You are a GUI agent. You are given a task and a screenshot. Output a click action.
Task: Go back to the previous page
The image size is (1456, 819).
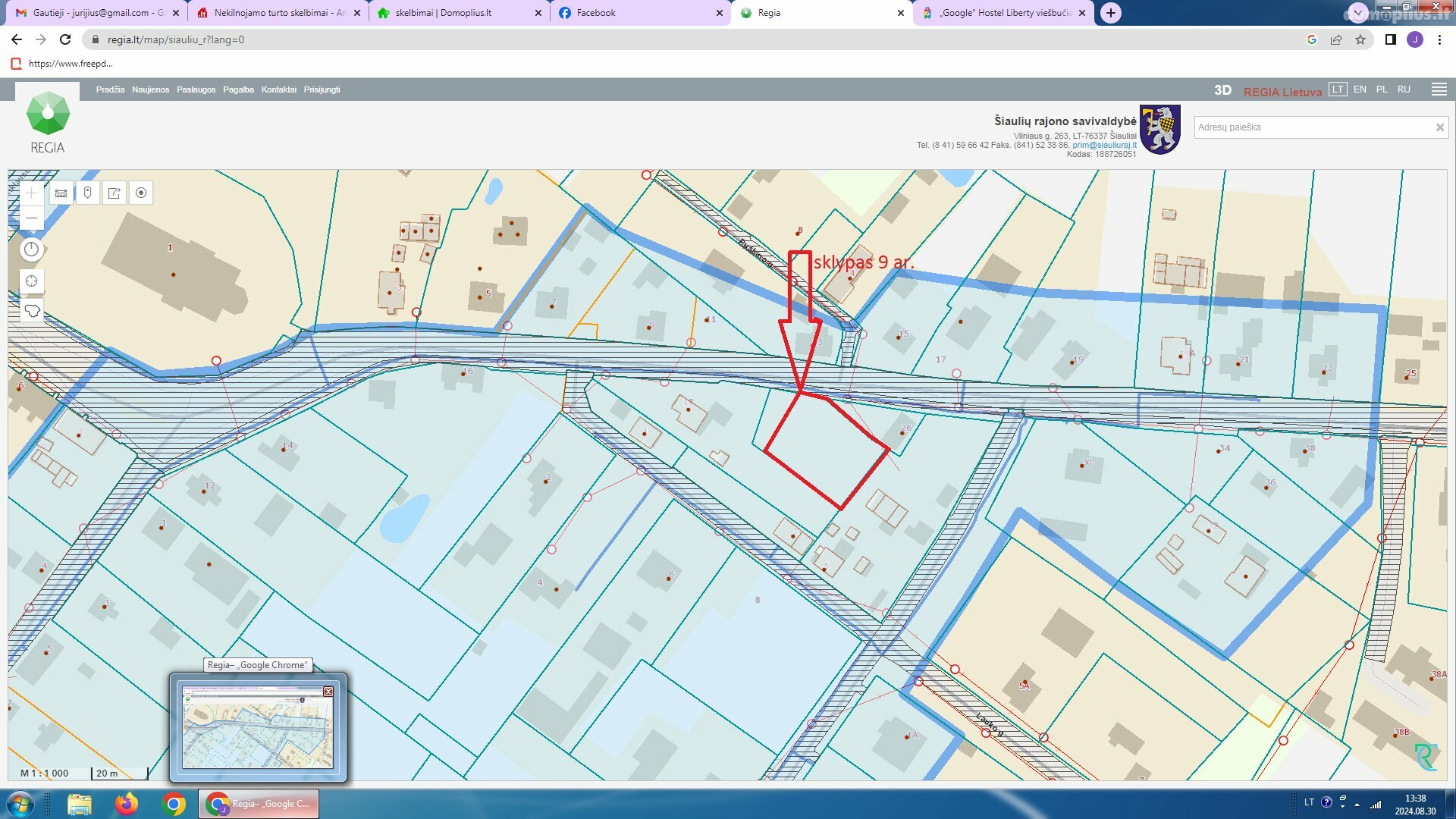pos(17,39)
